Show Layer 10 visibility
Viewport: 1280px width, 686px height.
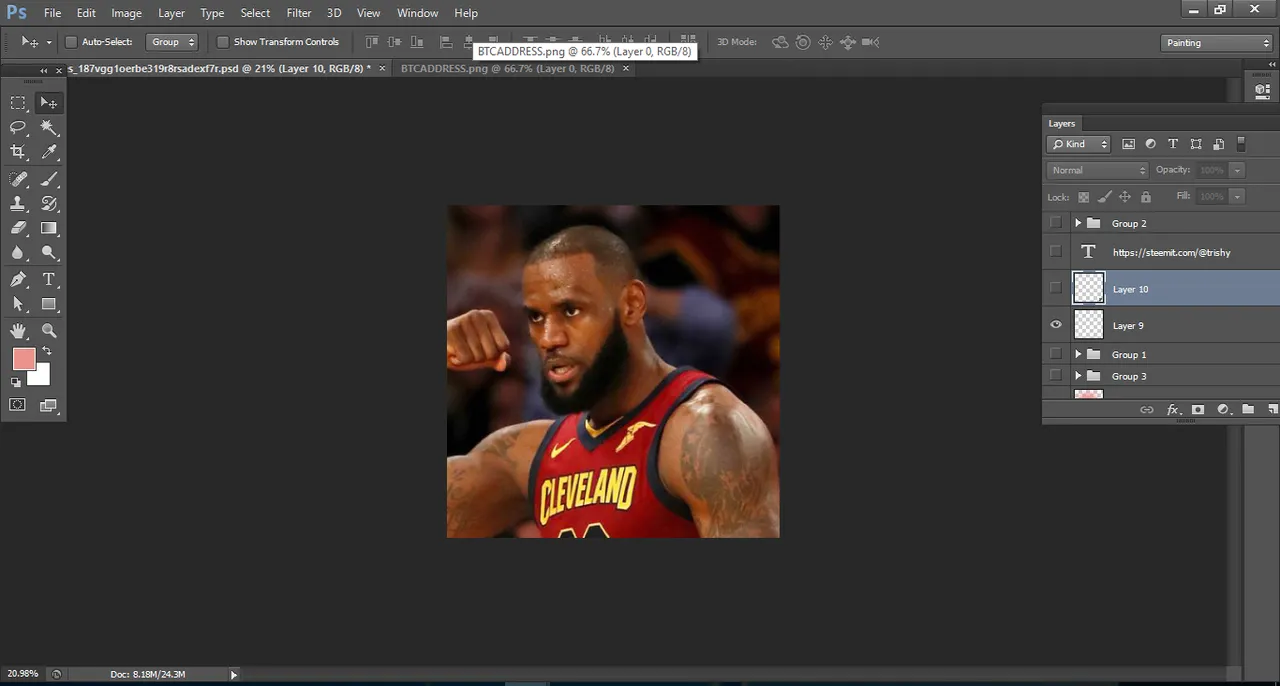(x=1056, y=289)
